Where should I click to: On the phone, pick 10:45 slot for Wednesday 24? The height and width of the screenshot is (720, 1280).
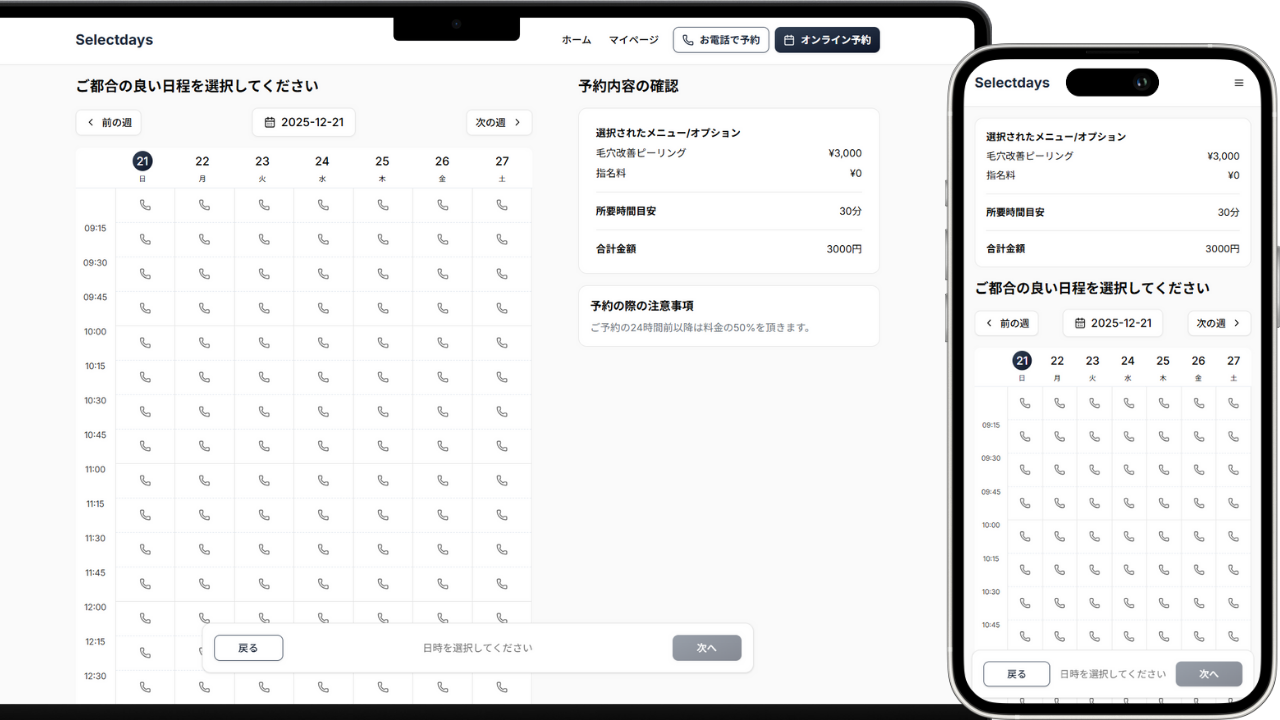click(x=1129, y=636)
